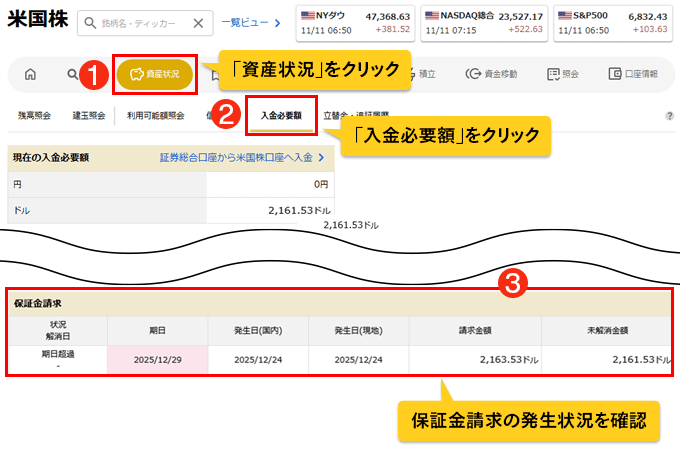Open the NASDAQ総合 index card

tap(484, 23)
